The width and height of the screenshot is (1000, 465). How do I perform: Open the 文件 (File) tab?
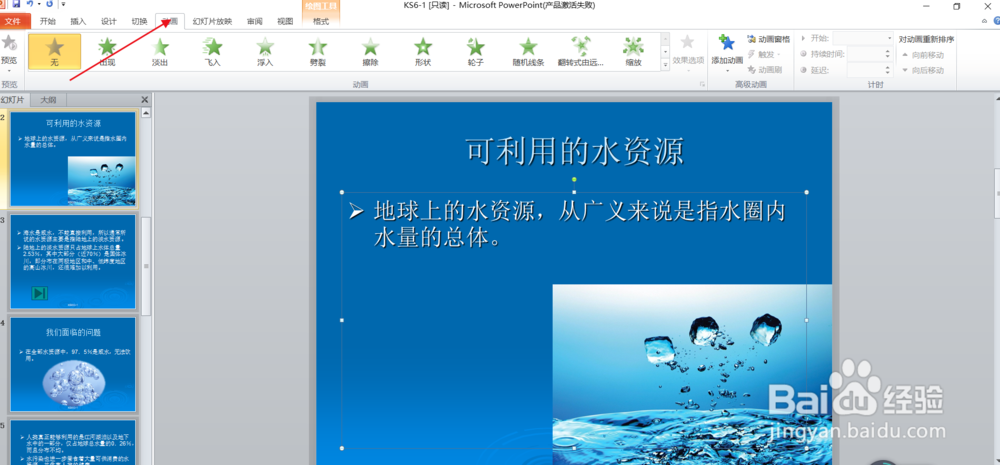[x=13, y=21]
